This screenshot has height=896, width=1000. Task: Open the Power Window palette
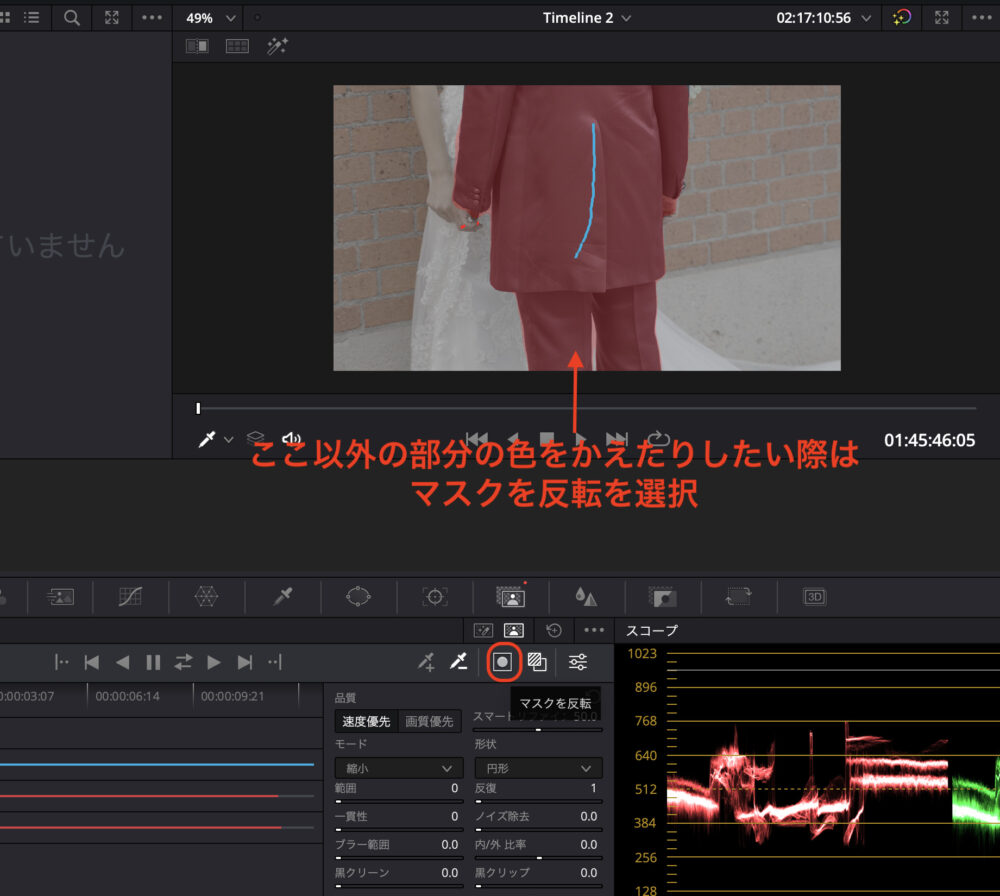pos(358,597)
